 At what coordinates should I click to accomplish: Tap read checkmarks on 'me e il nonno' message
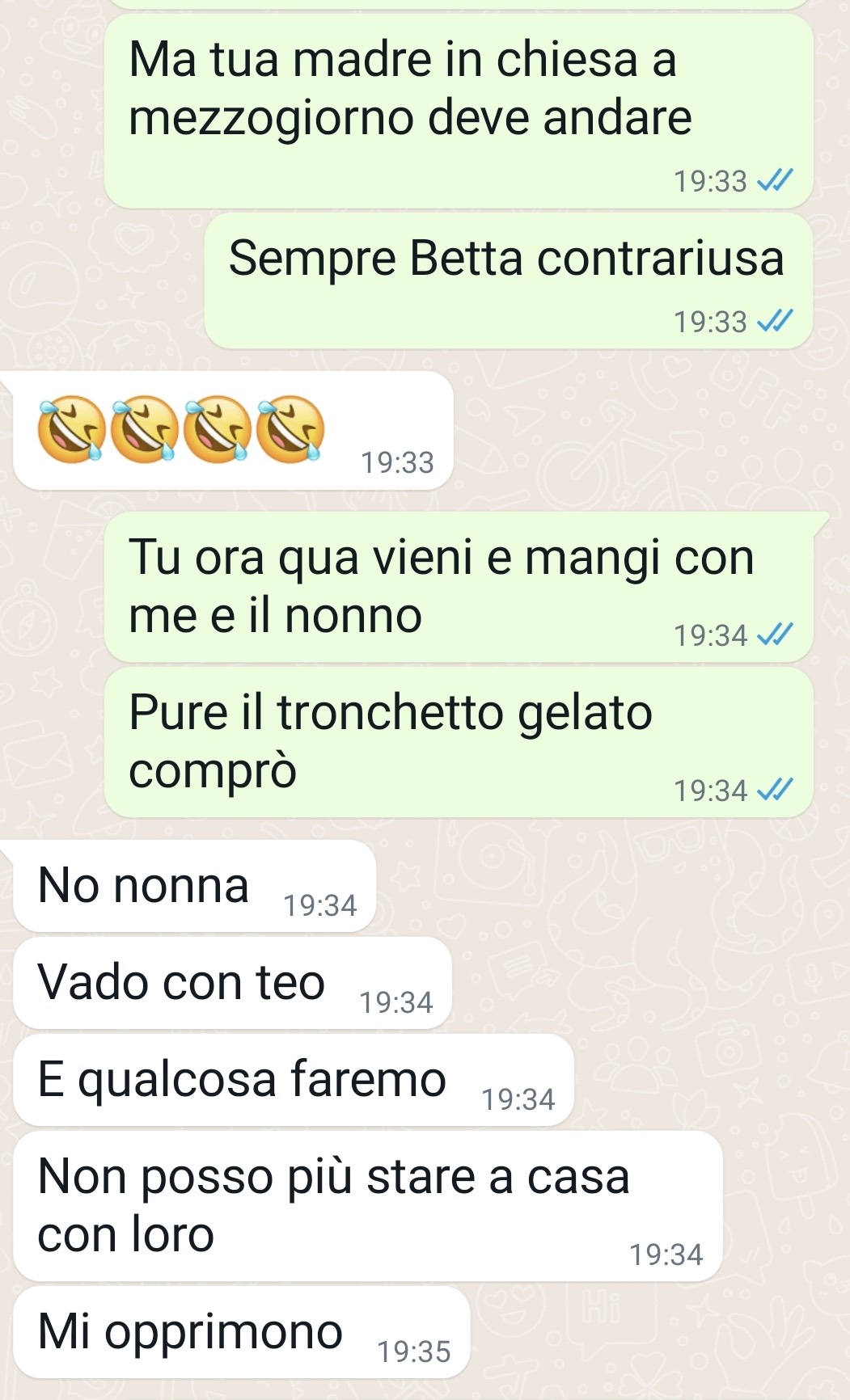click(775, 635)
